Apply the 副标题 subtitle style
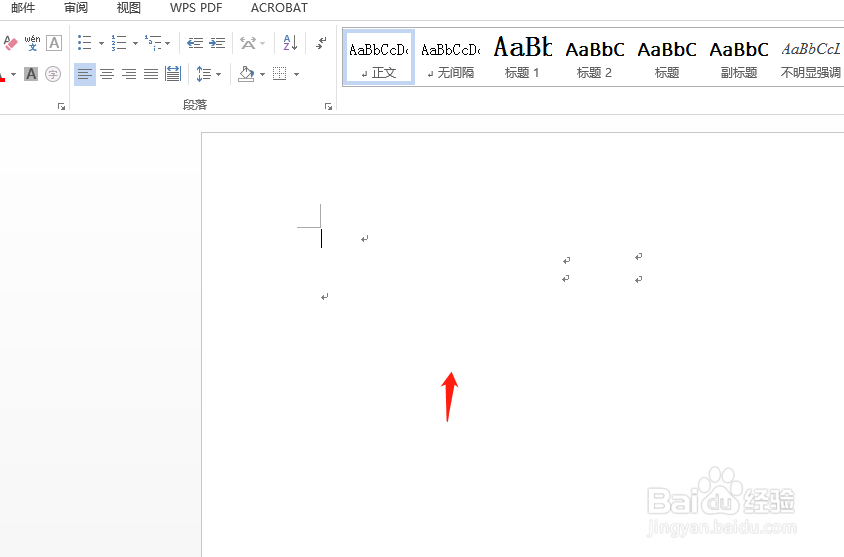This screenshot has height=557, width=844. pyautogui.click(x=739, y=57)
